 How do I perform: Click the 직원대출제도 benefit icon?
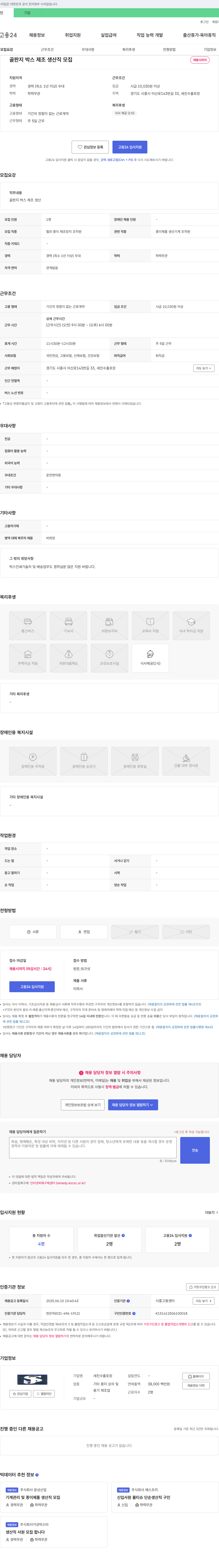tap(68, 657)
